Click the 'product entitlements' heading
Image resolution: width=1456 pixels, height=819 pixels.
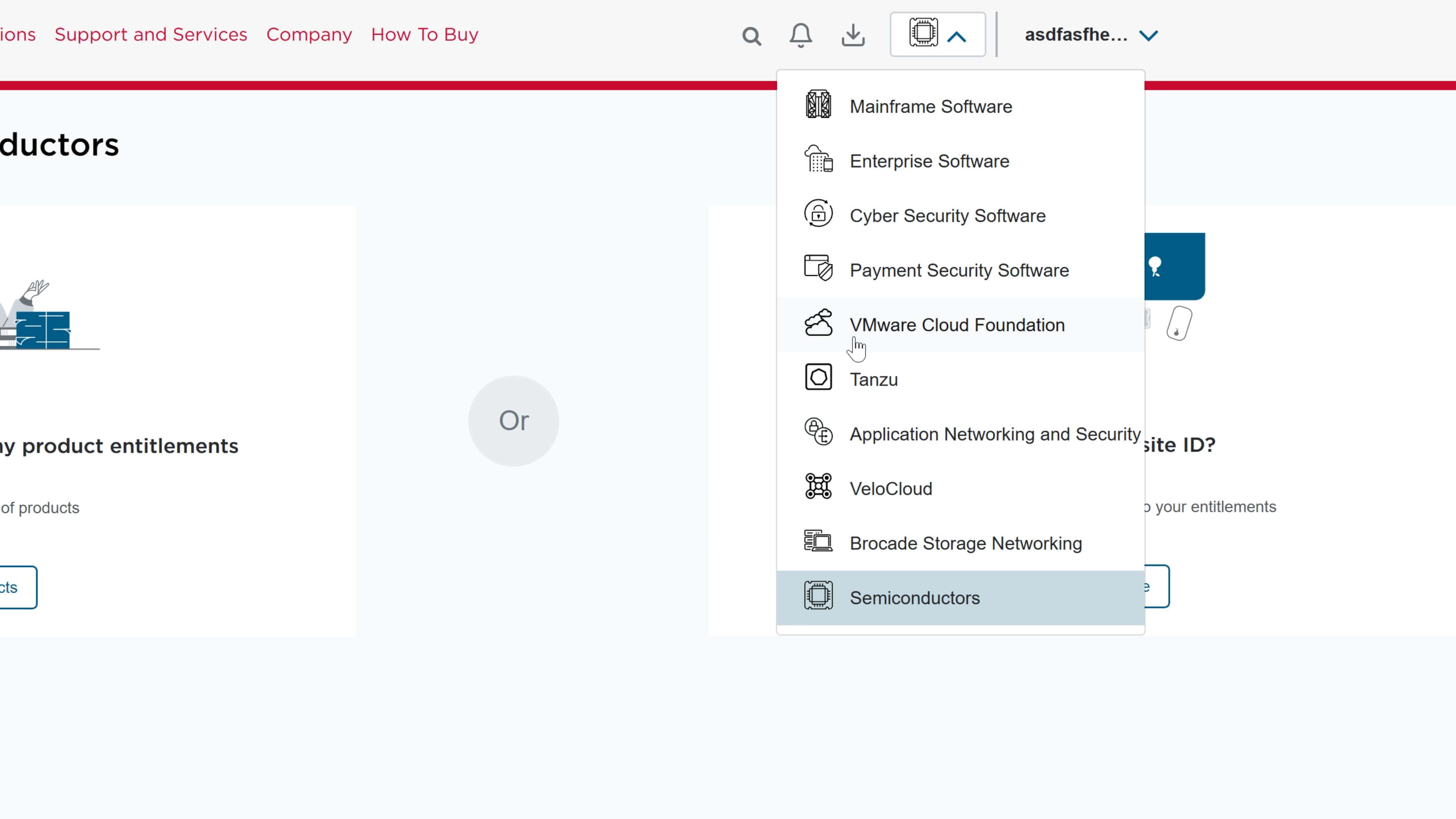tap(130, 446)
